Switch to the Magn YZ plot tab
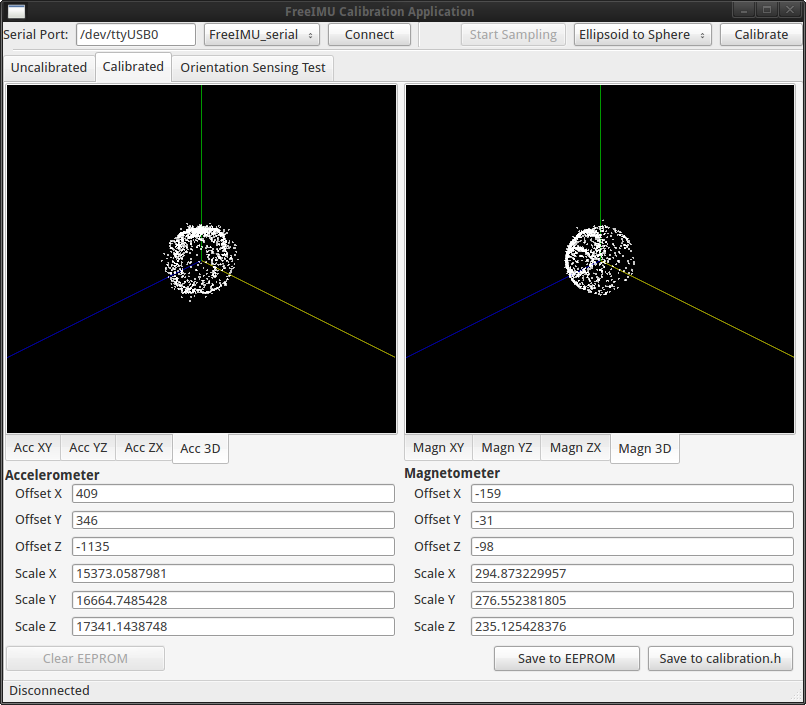 coord(507,448)
